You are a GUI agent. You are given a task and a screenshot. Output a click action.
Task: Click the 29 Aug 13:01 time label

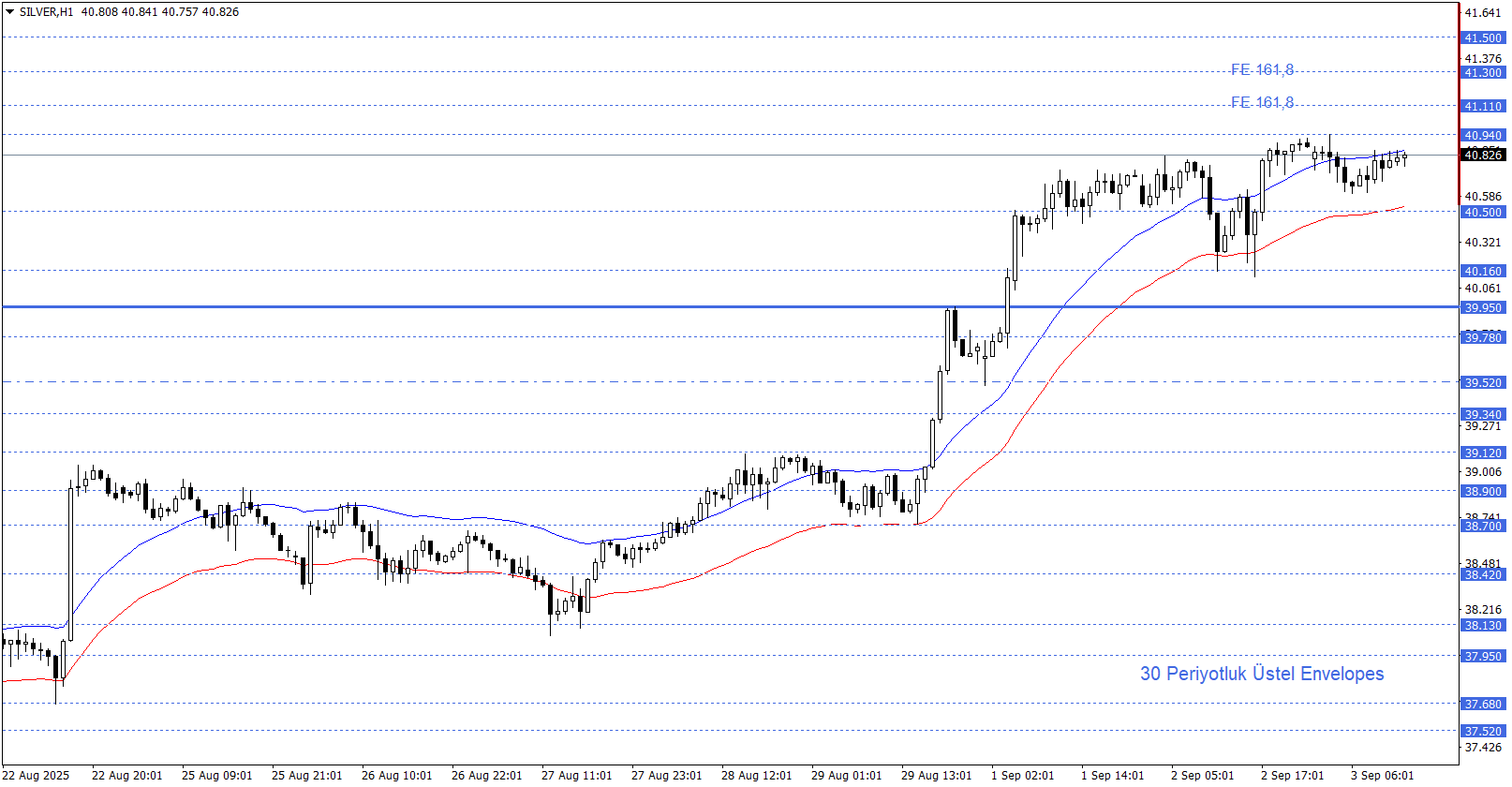pos(937,776)
